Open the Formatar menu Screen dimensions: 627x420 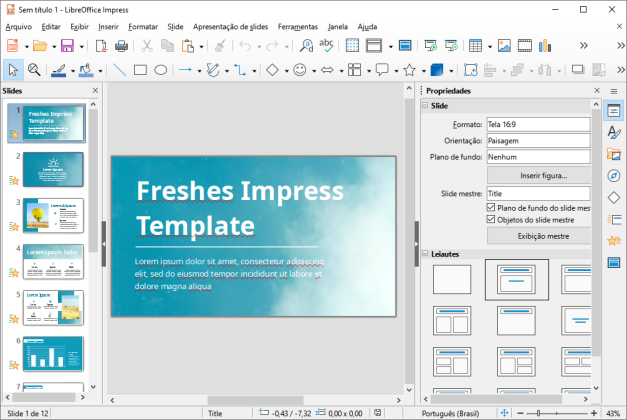(143, 27)
